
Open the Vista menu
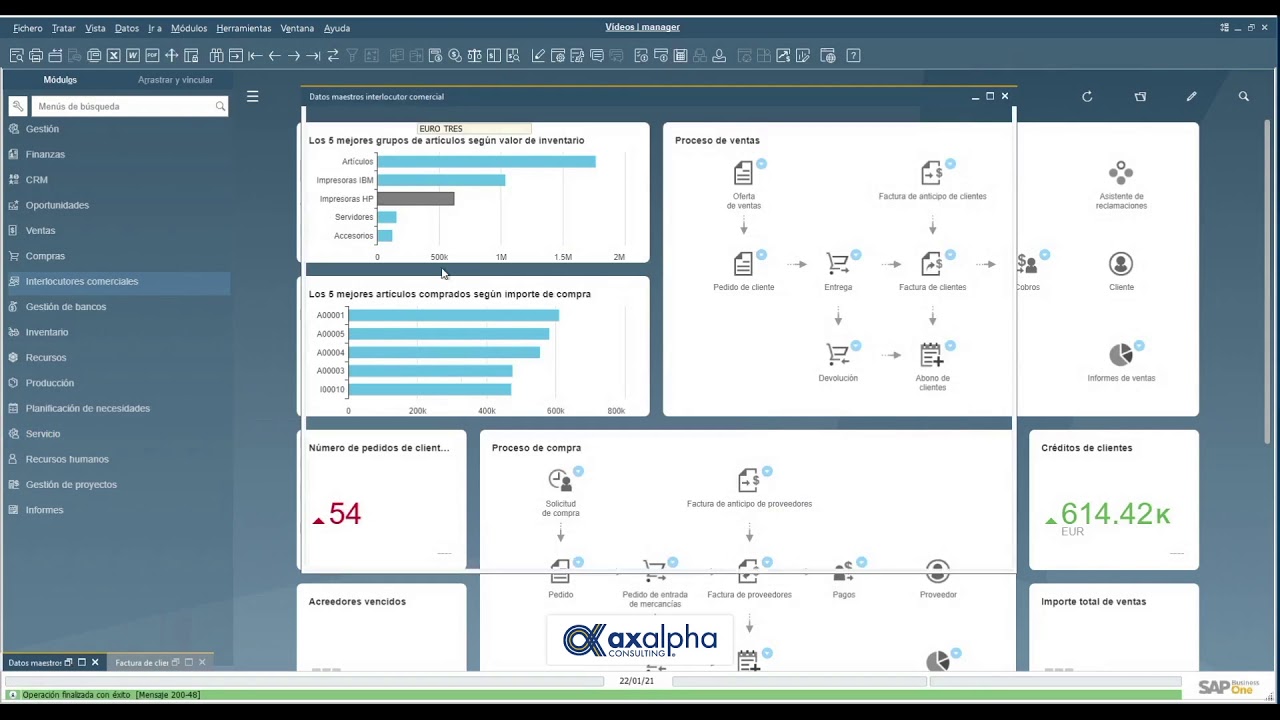pyautogui.click(x=95, y=28)
